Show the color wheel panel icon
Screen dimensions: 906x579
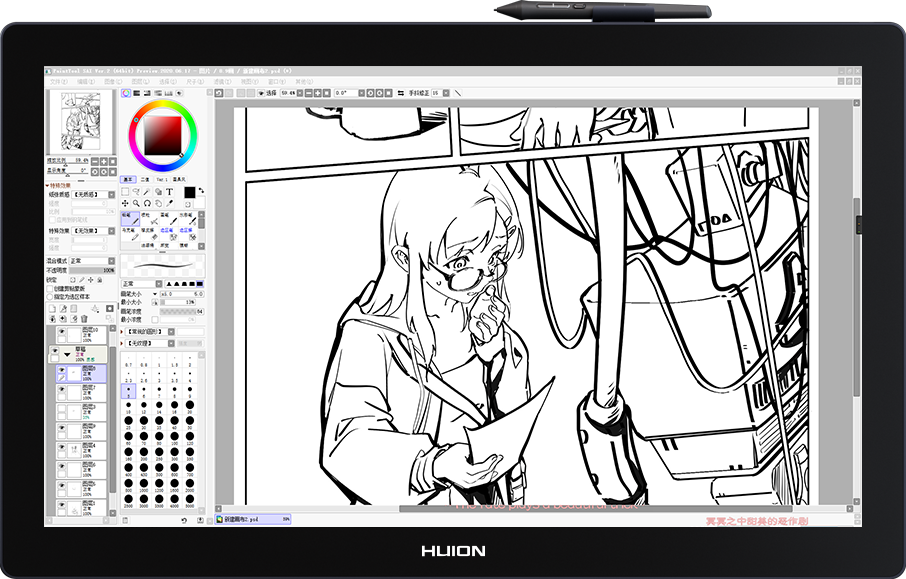pyautogui.click(x=126, y=93)
